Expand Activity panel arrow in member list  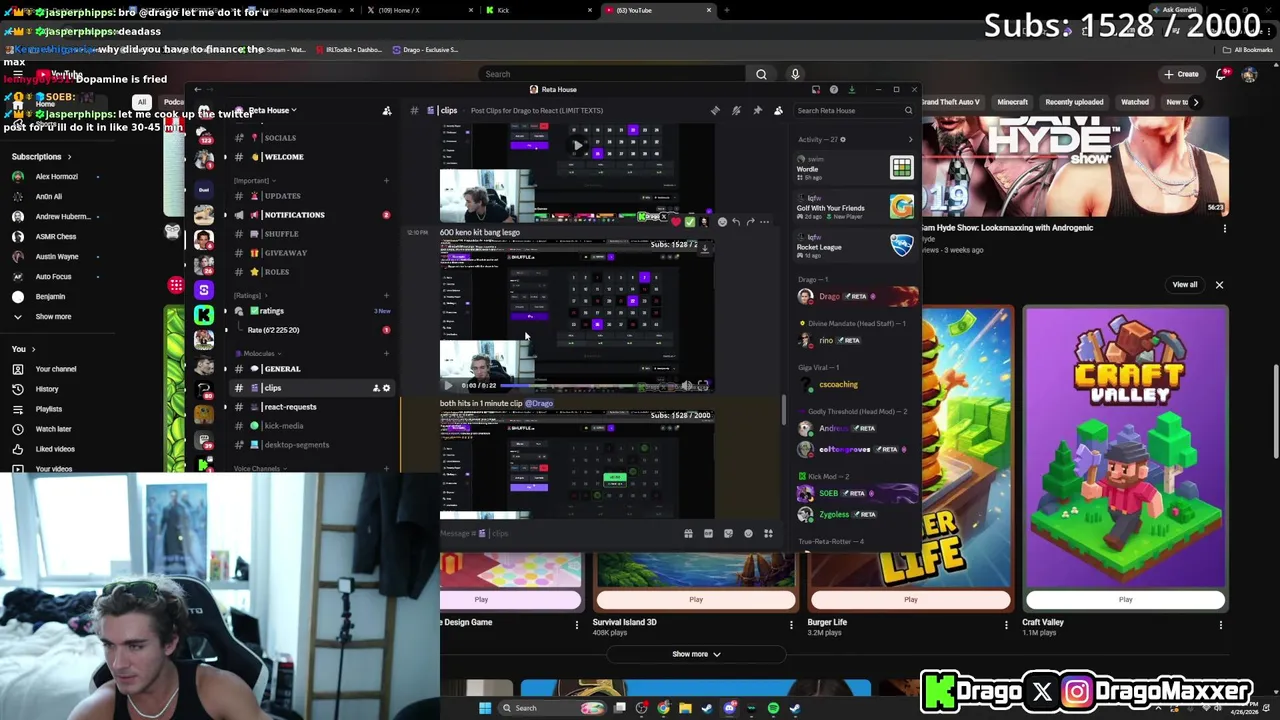(x=910, y=140)
